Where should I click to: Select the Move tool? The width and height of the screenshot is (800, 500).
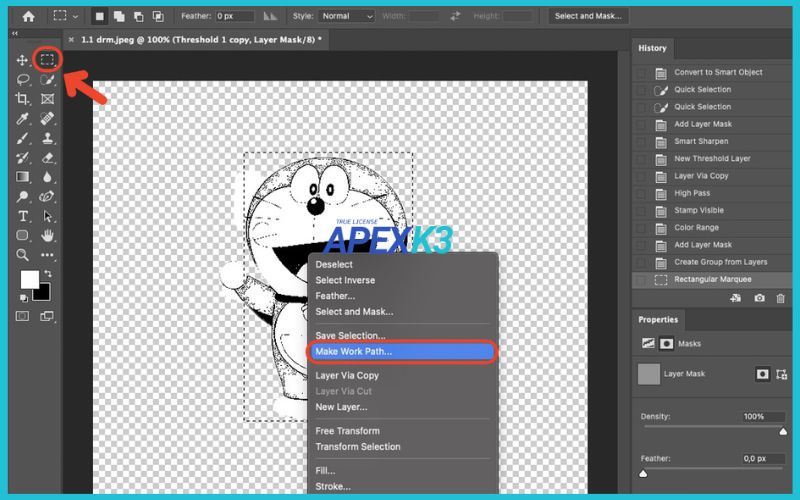[22, 60]
